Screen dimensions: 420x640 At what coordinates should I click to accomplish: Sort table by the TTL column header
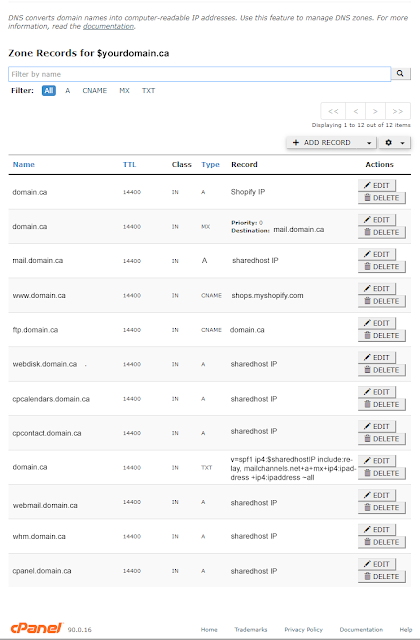pyautogui.click(x=129, y=164)
